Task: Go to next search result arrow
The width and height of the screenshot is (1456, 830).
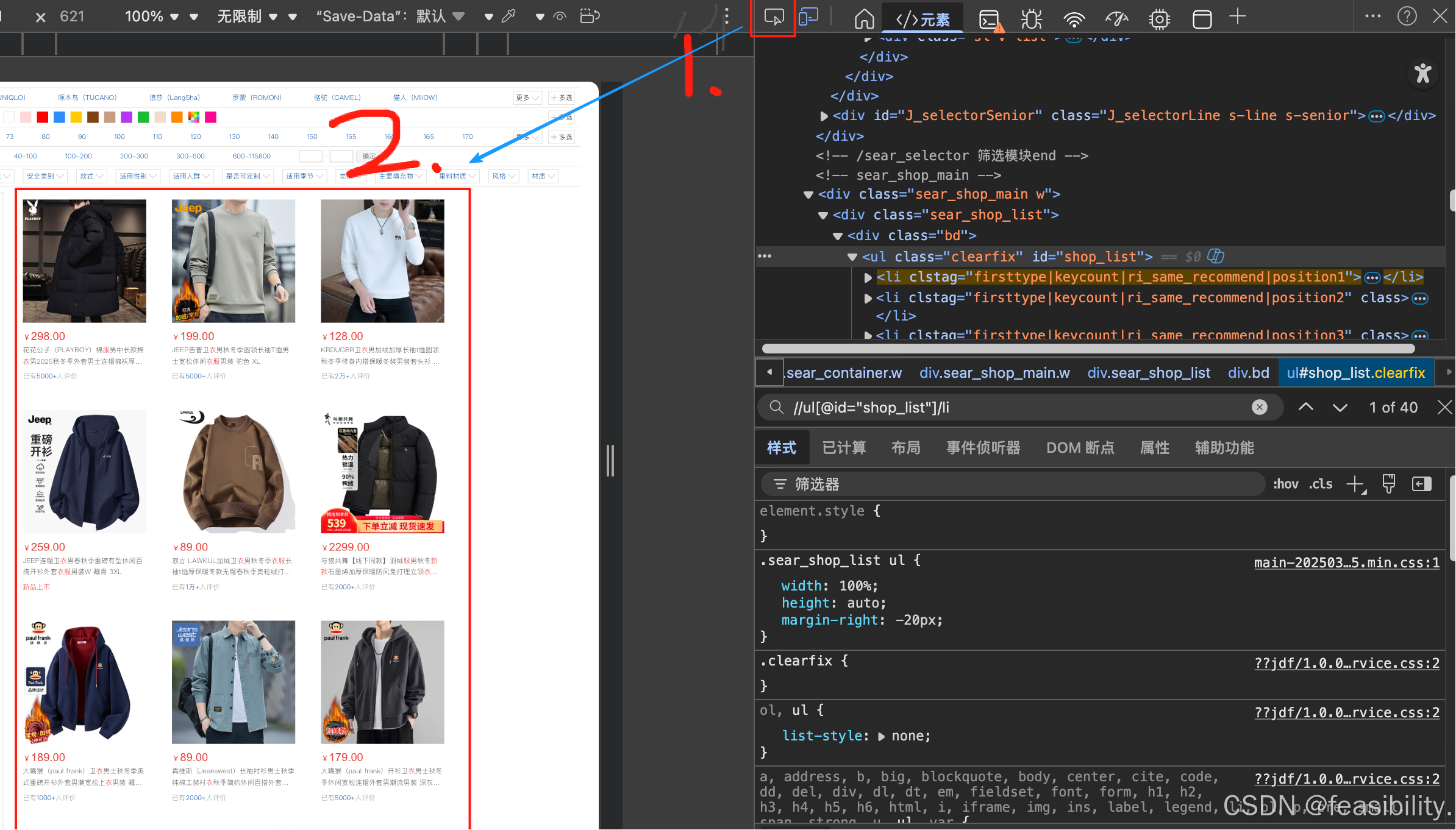Action: pyautogui.click(x=1340, y=408)
